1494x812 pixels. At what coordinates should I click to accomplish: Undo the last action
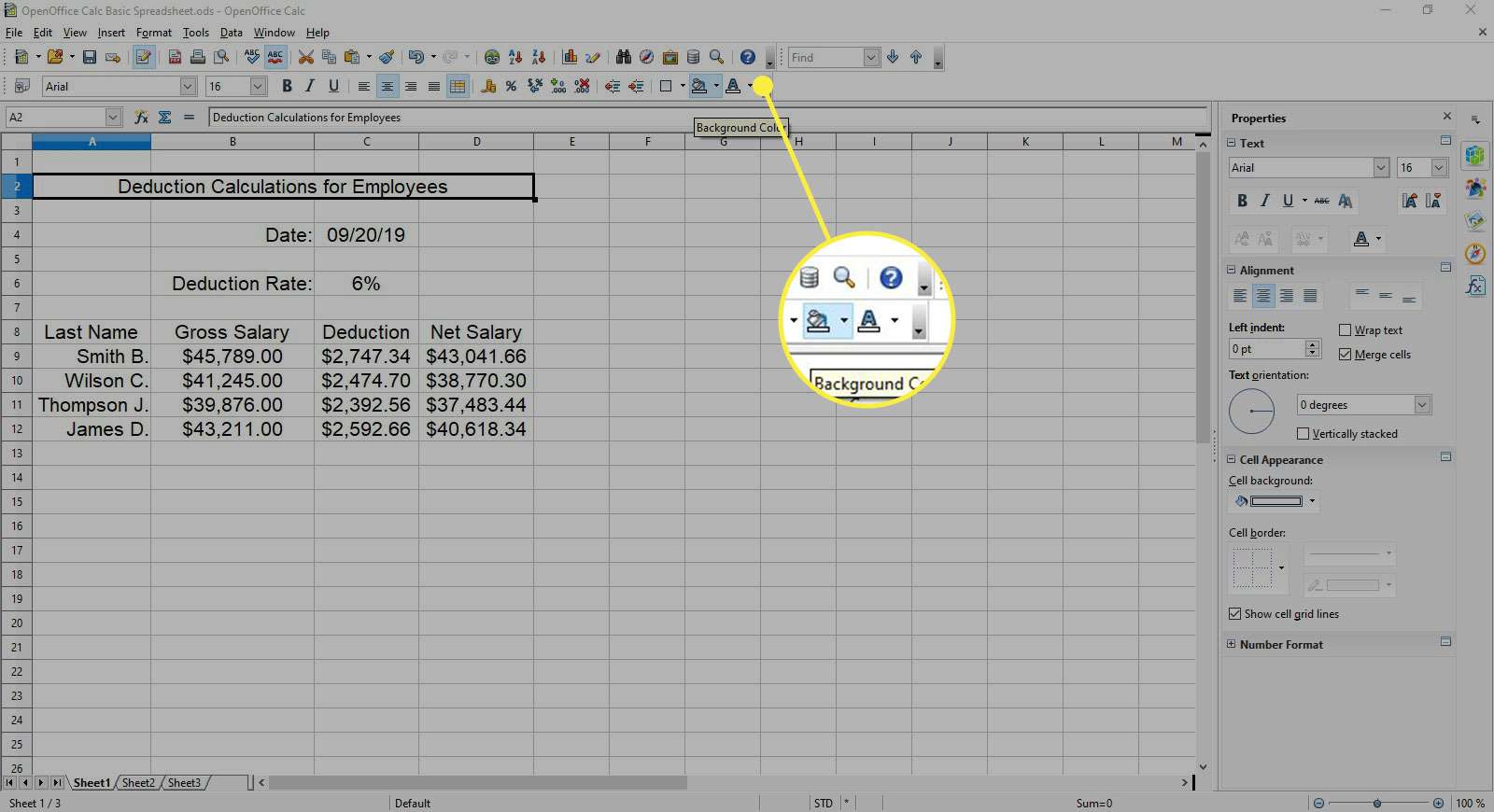(416, 57)
